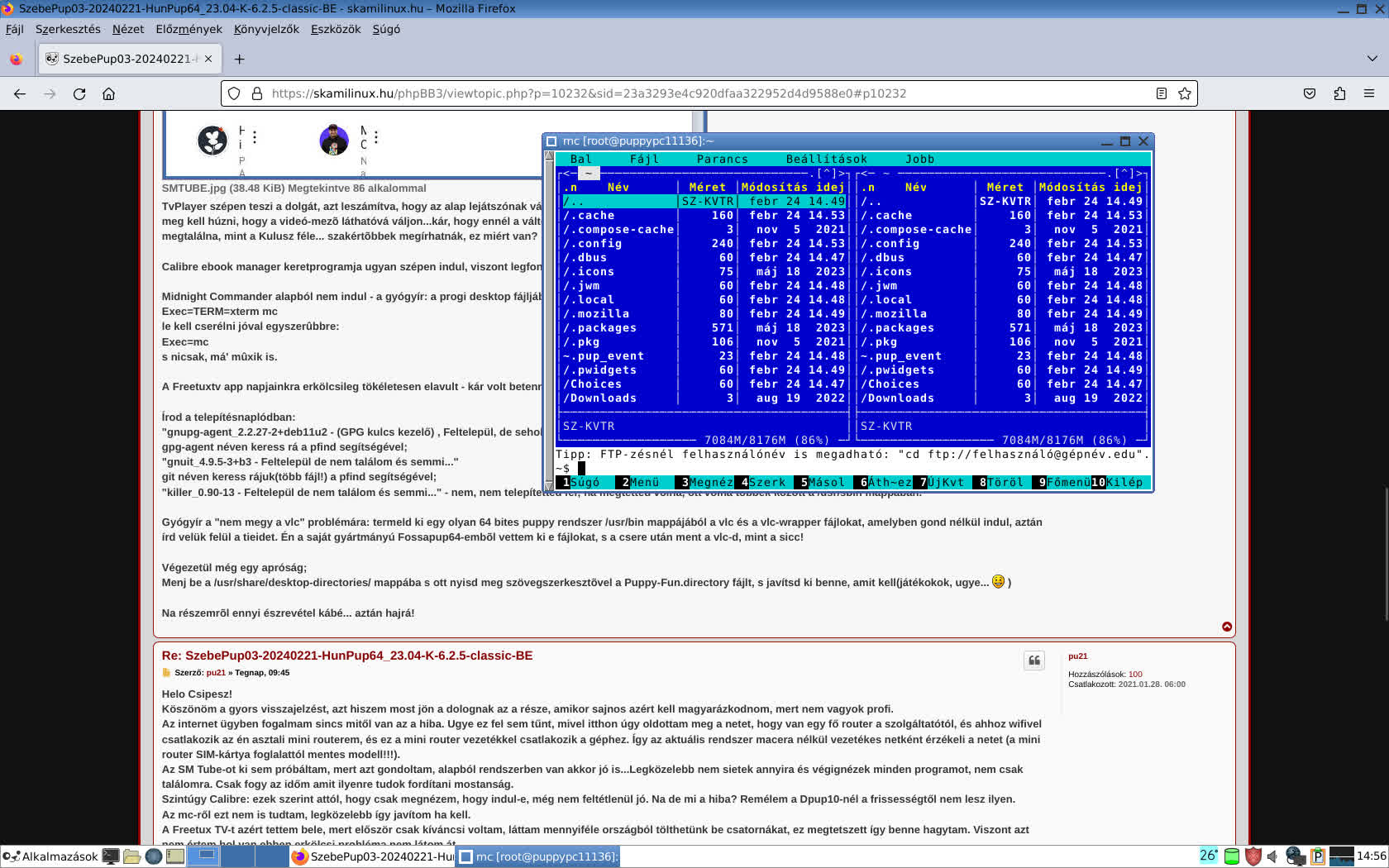Screen dimensions: 1389x868
Task: Open the site security padlock info
Action: click(257, 93)
